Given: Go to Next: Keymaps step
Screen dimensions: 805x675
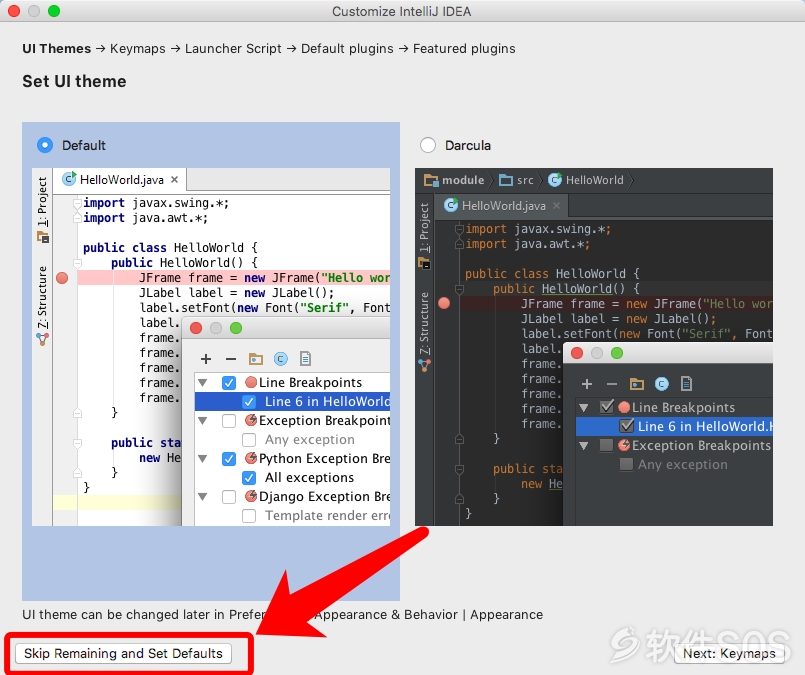Looking at the screenshot, I should pos(729,653).
